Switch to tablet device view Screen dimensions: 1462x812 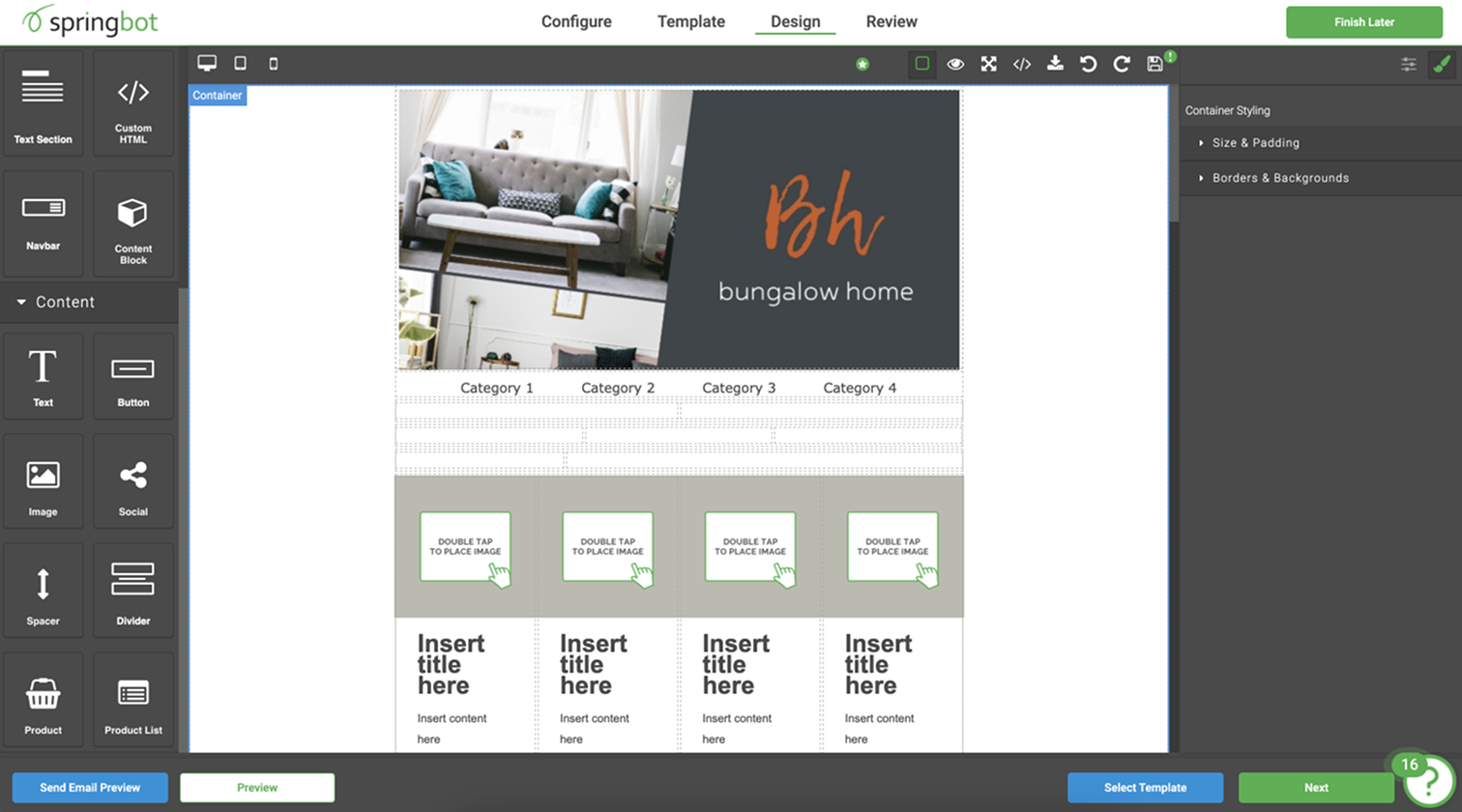pyautogui.click(x=240, y=64)
